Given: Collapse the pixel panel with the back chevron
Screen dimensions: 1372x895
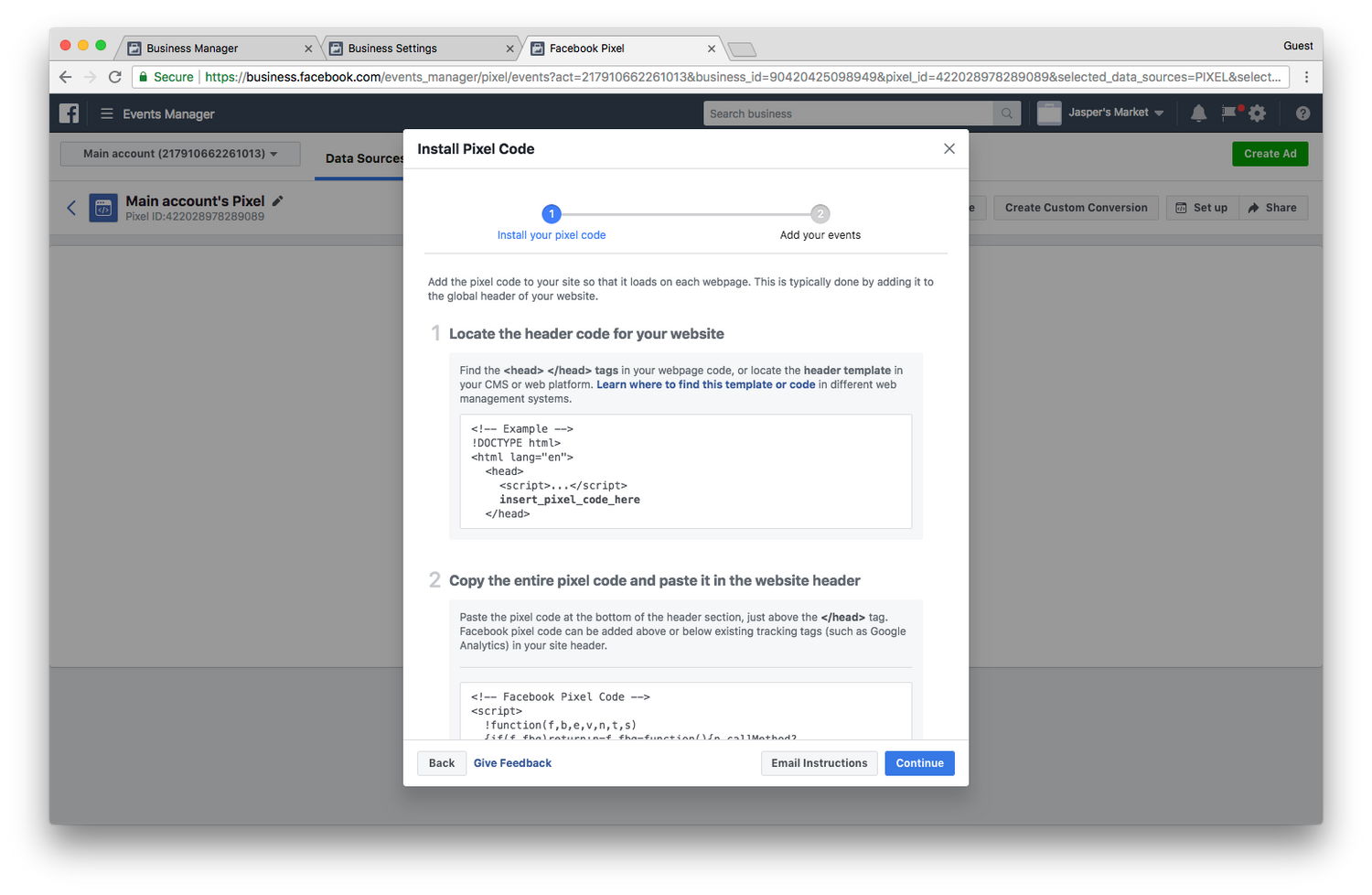Looking at the screenshot, I should pos(71,208).
